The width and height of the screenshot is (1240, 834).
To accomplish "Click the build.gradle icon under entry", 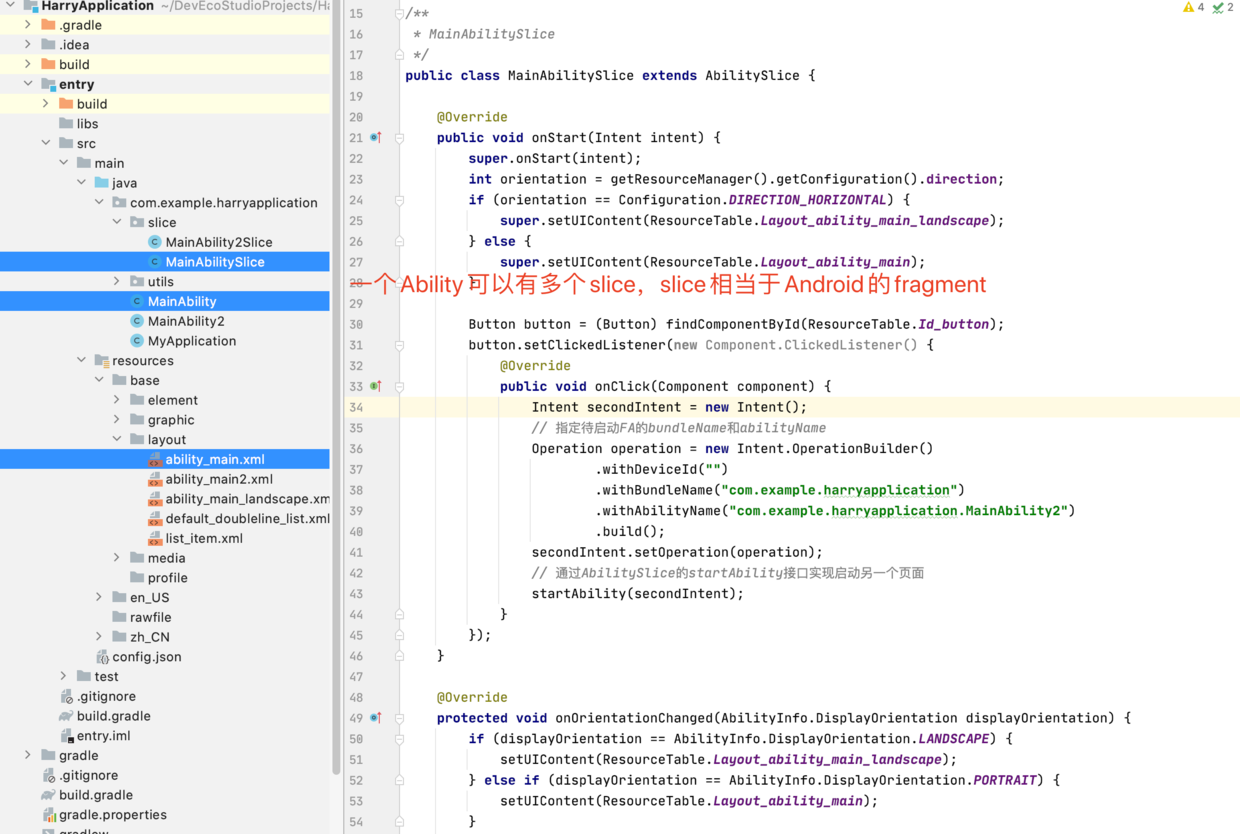I will (66, 716).
